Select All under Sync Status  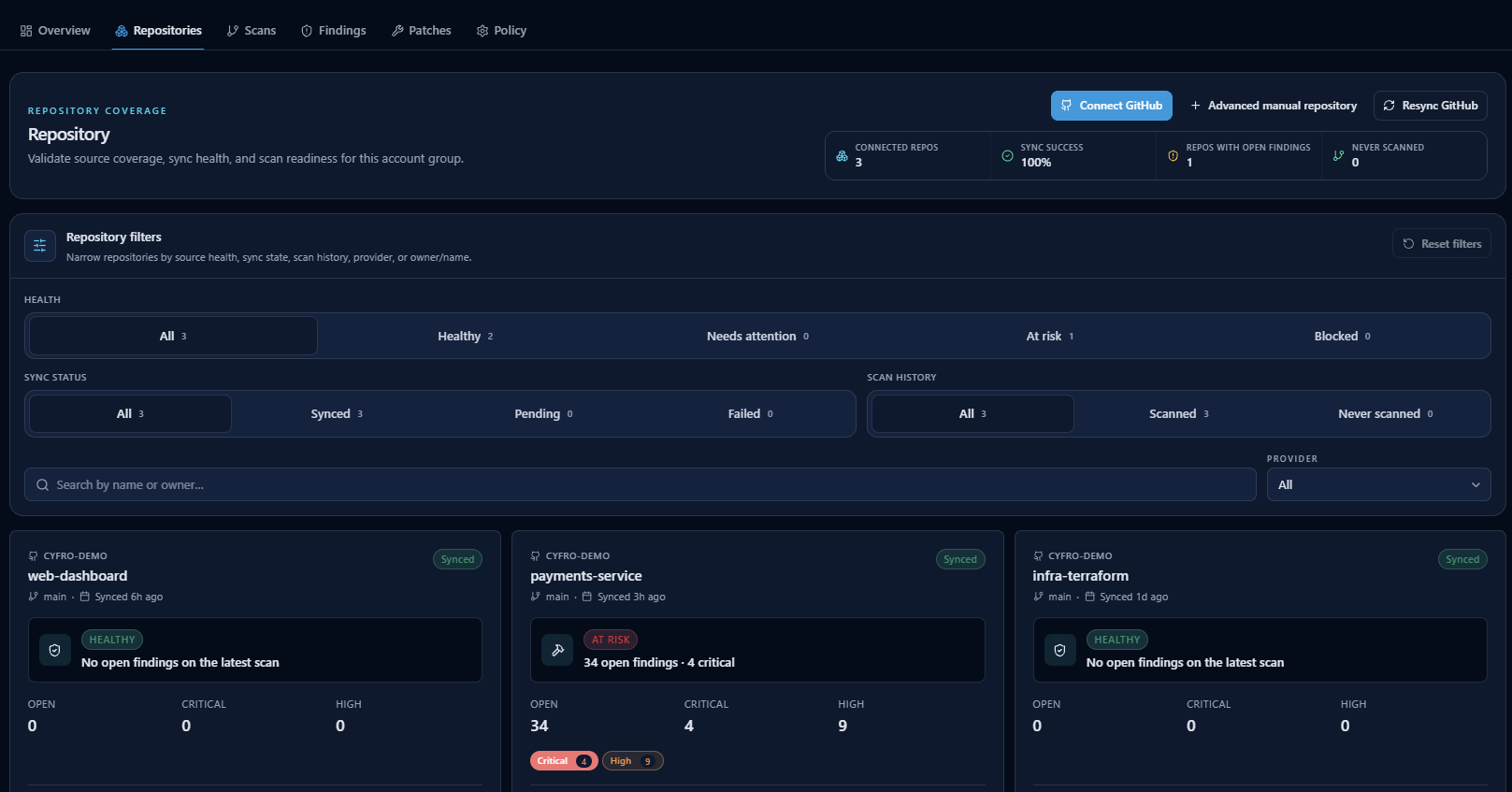click(130, 413)
